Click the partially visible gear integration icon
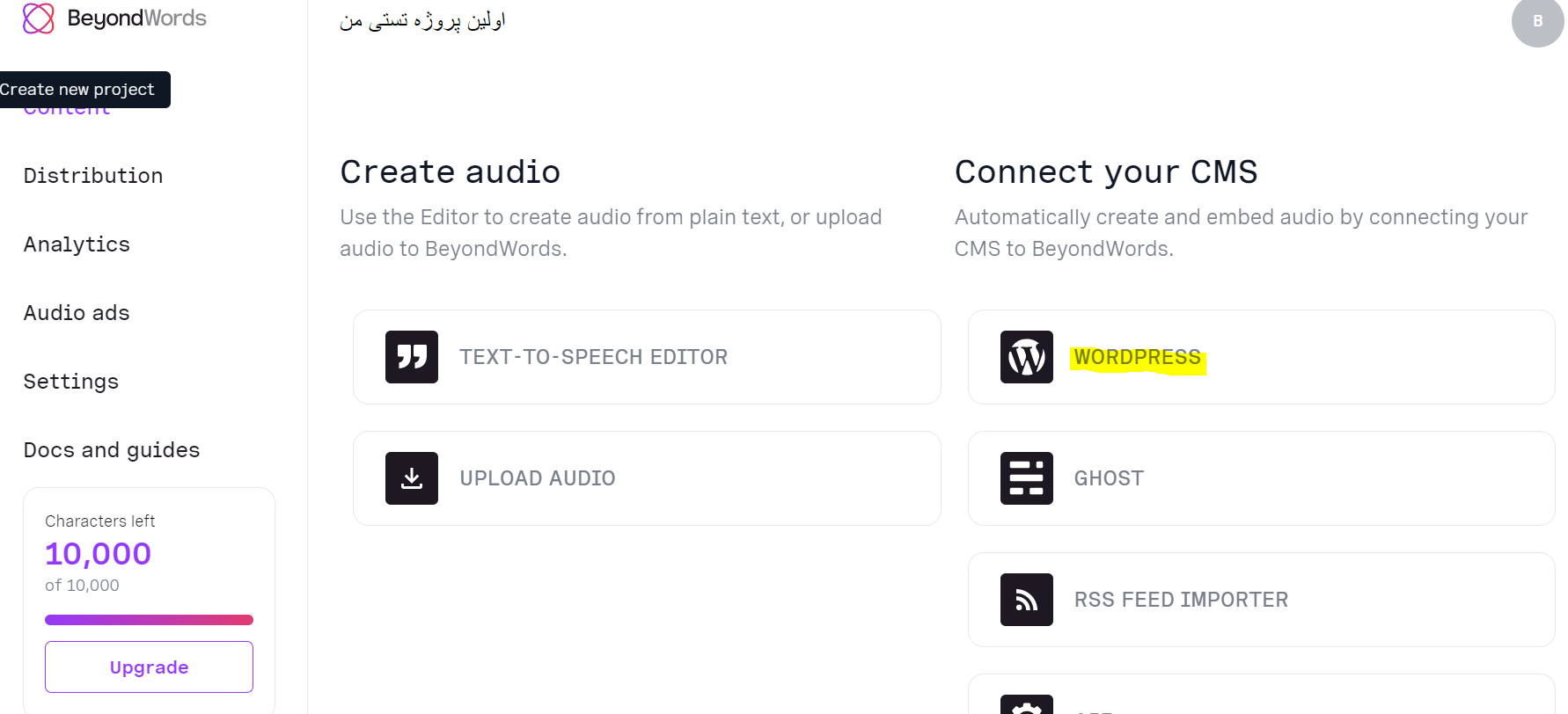1568x714 pixels. tap(1027, 704)
